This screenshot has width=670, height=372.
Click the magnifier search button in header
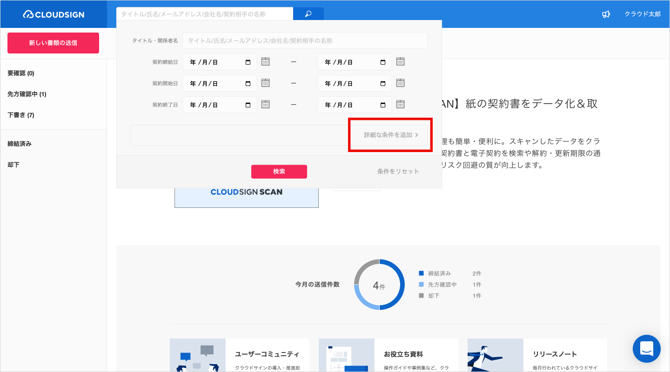point(308,14)
